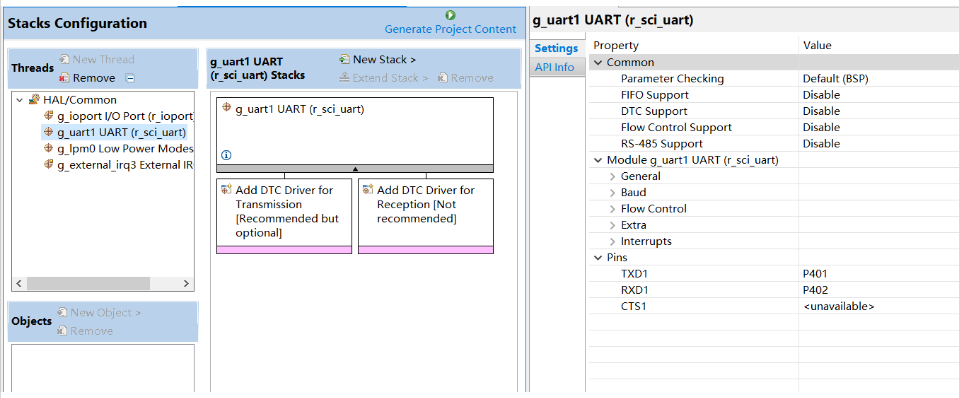
Task: Click Remove in the Objects panel
Action: coord(91,331)
